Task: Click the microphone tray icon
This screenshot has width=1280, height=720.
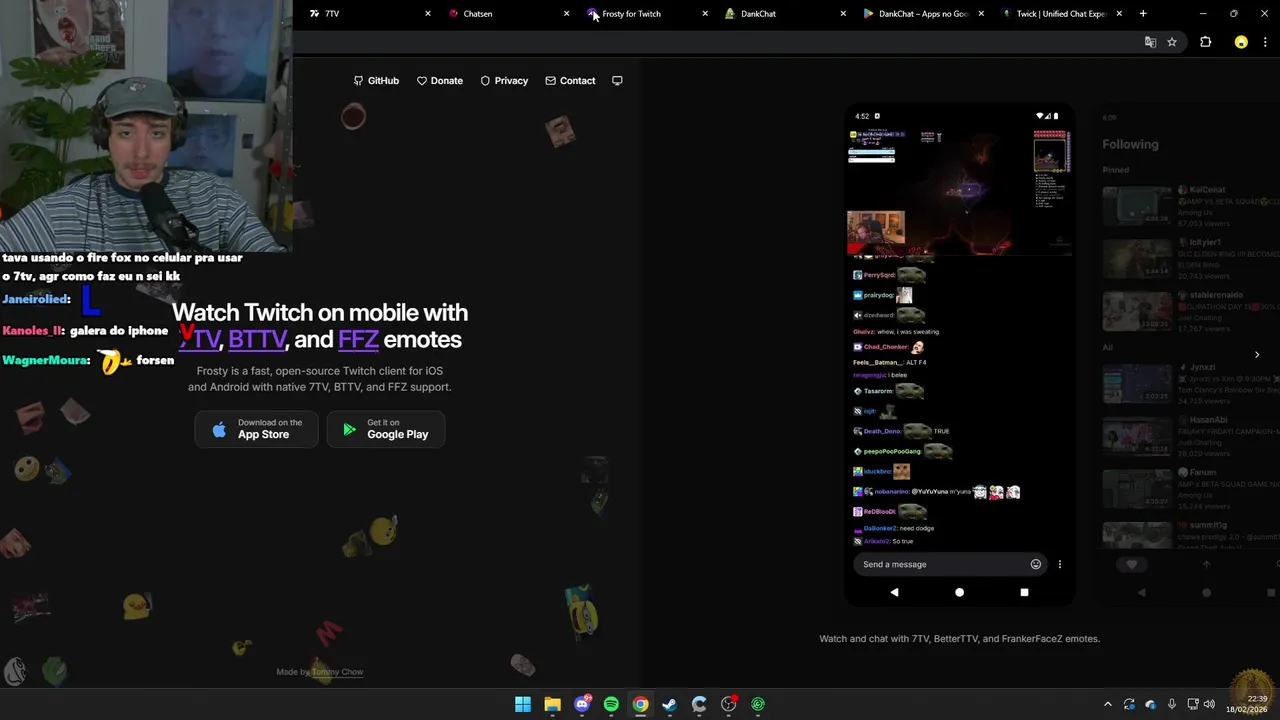Action: coord(1171,704)
